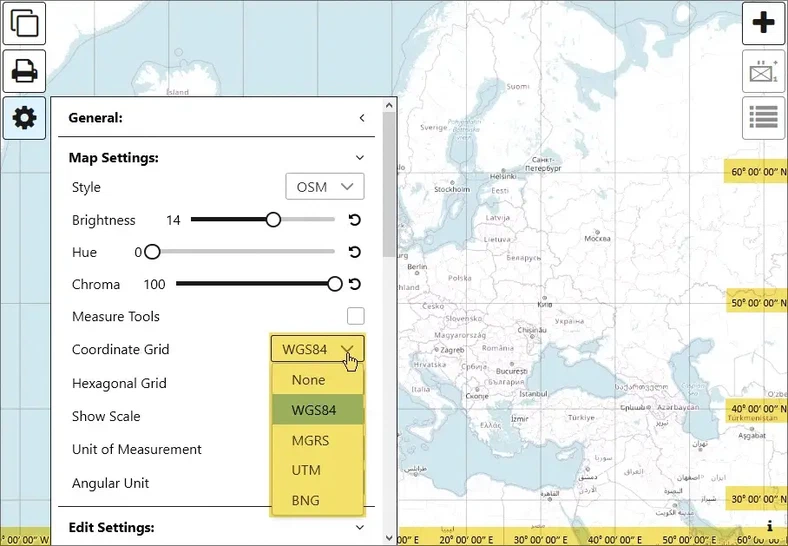Click the Measure Tools label
The image size is (788, 546).
(116, 316)
